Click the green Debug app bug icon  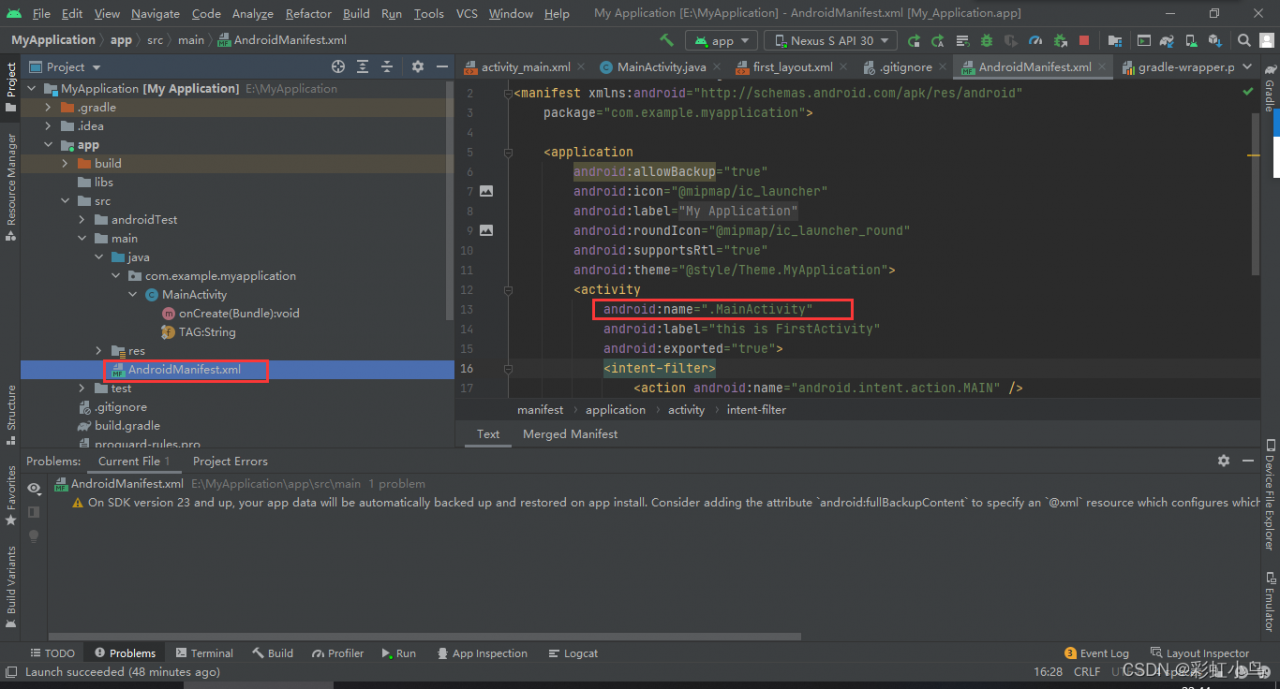(986, 40)
